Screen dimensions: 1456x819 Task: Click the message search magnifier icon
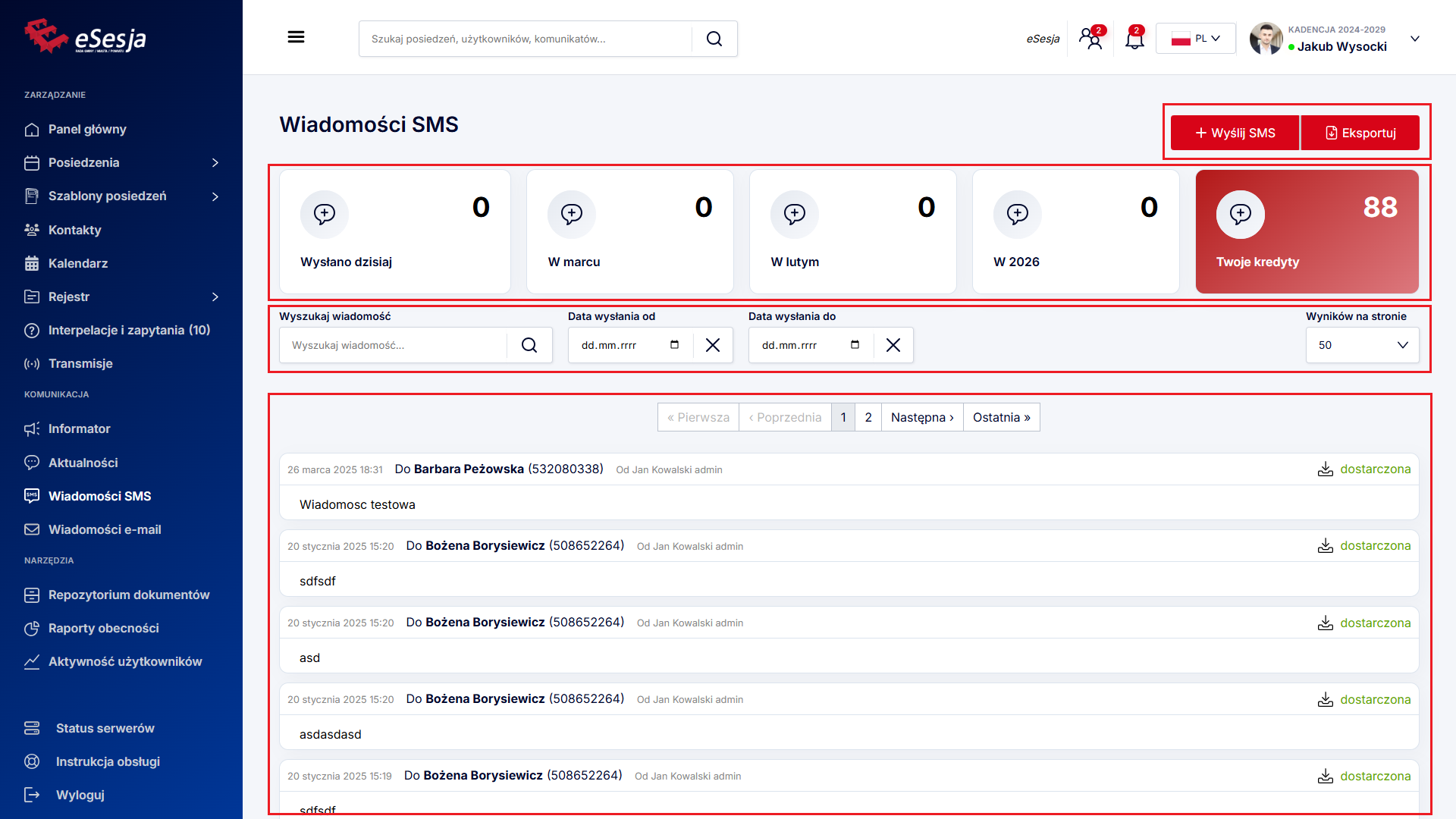529,345
